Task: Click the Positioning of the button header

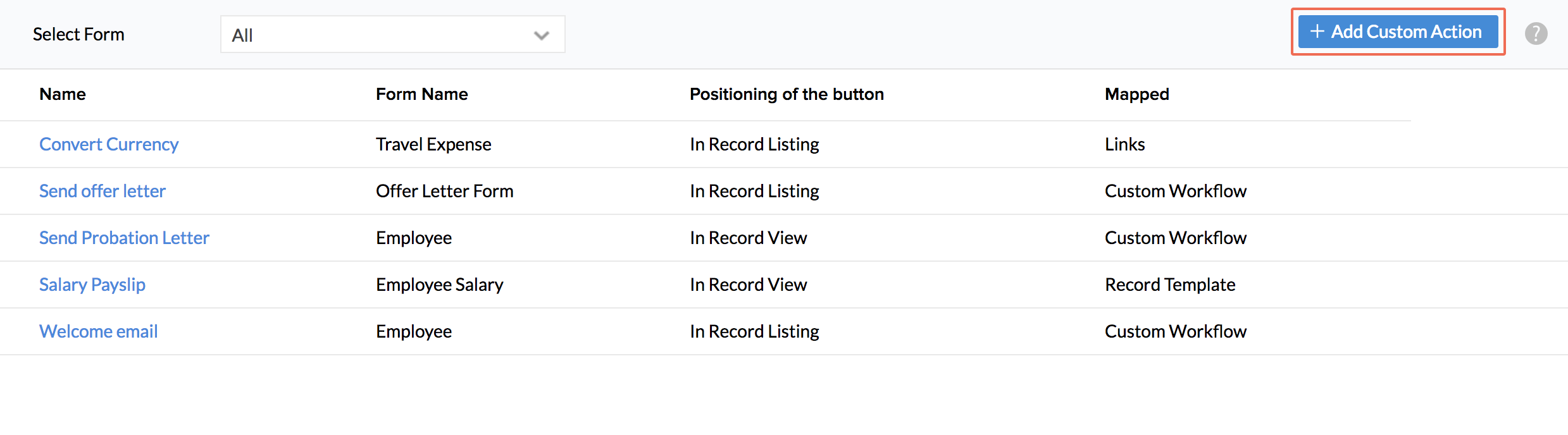Action: point(787,94)
